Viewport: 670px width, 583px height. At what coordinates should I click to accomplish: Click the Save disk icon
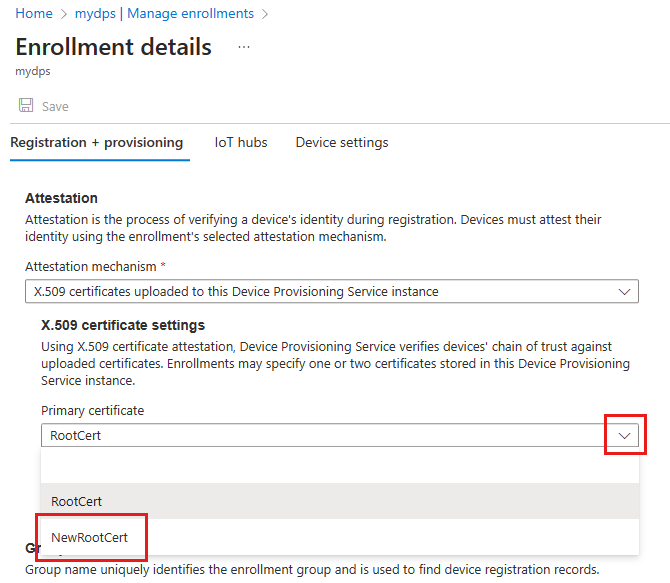[26, 105]
